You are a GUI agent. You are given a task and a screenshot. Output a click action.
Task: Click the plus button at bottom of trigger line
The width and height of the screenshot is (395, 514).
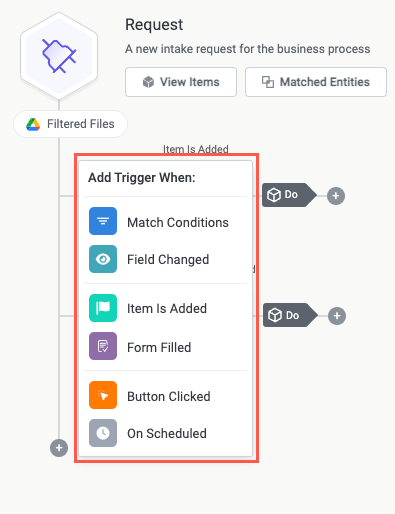pos(59,448)
